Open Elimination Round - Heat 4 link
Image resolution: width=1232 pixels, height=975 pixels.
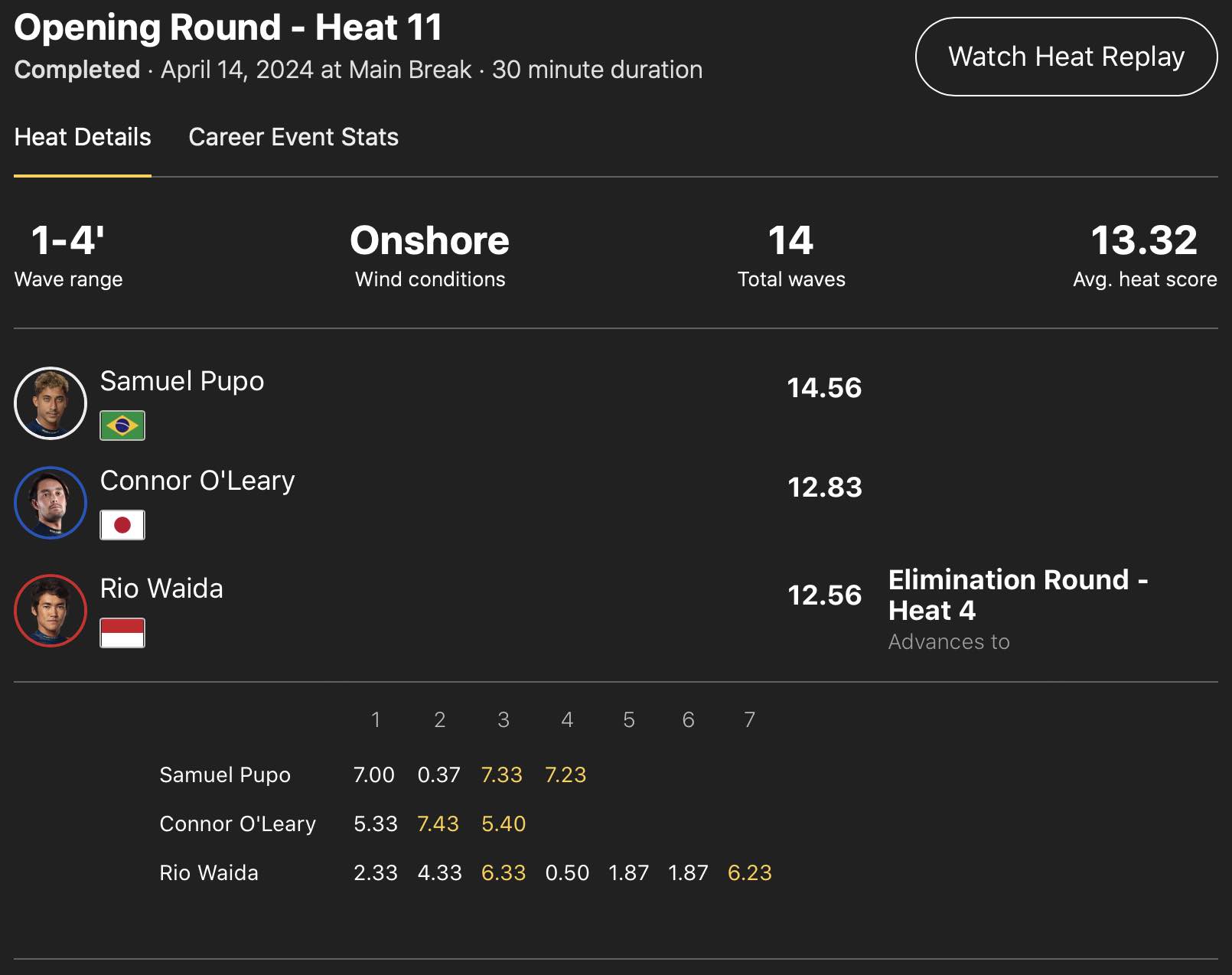[x=1018, y=595]
